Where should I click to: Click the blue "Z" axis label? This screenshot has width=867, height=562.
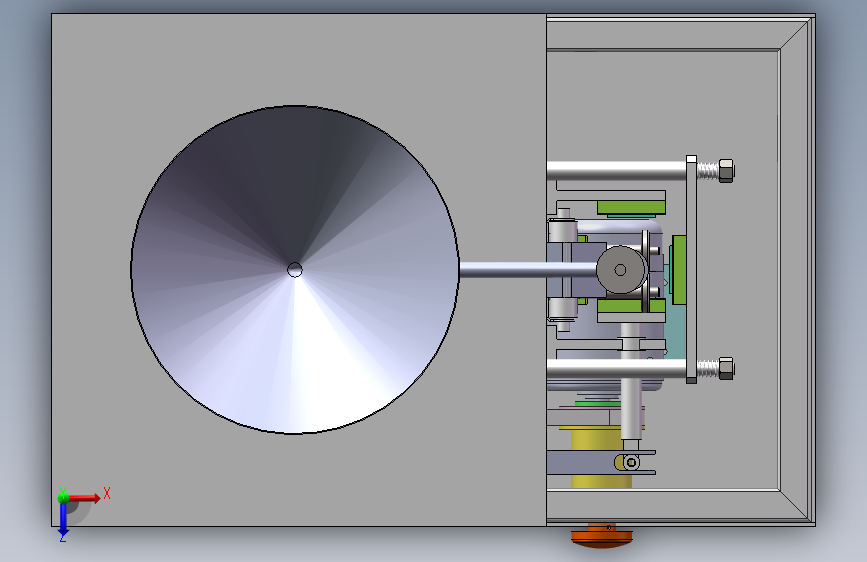tap(62, 537)
